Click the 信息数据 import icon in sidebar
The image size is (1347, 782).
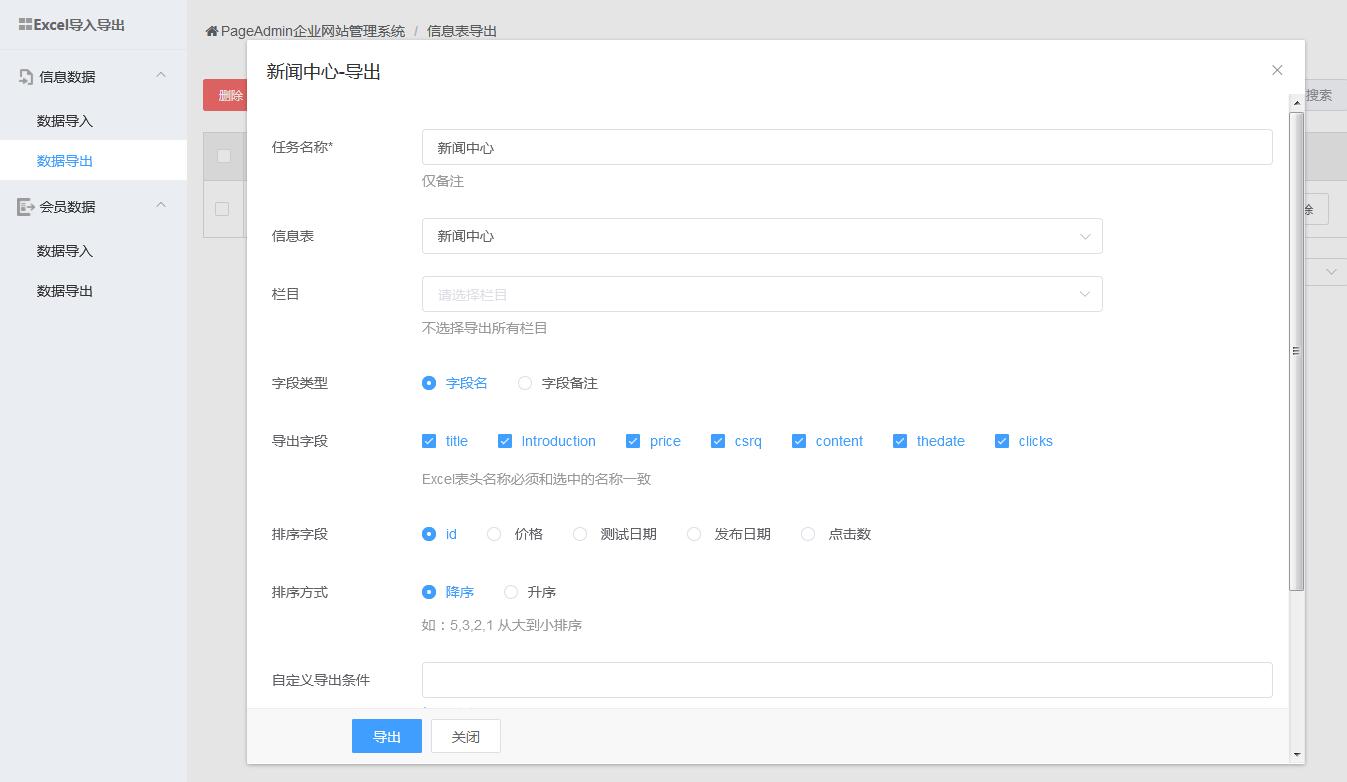26,77
